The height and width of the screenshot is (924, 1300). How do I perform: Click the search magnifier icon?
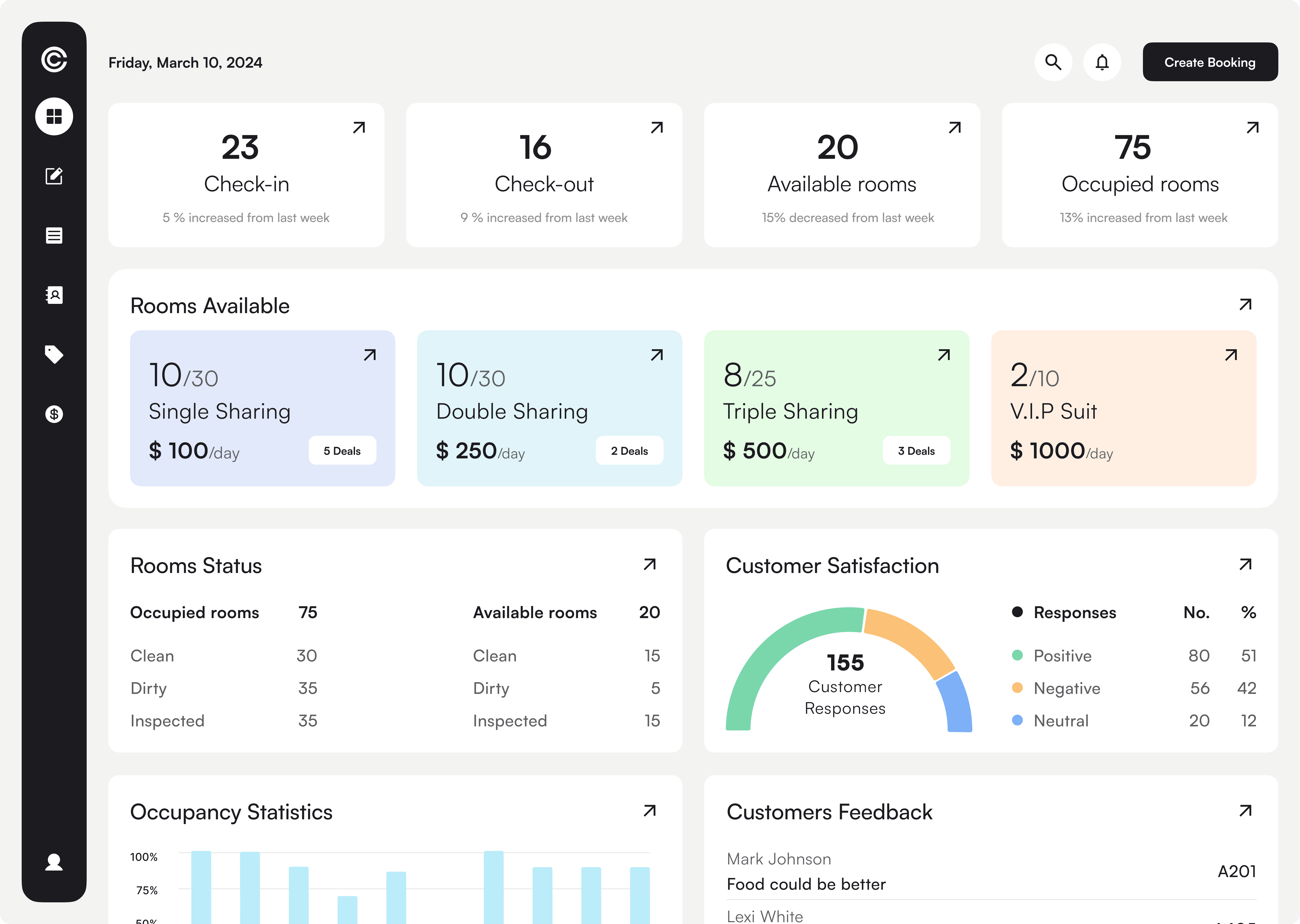click(1053, 62)
